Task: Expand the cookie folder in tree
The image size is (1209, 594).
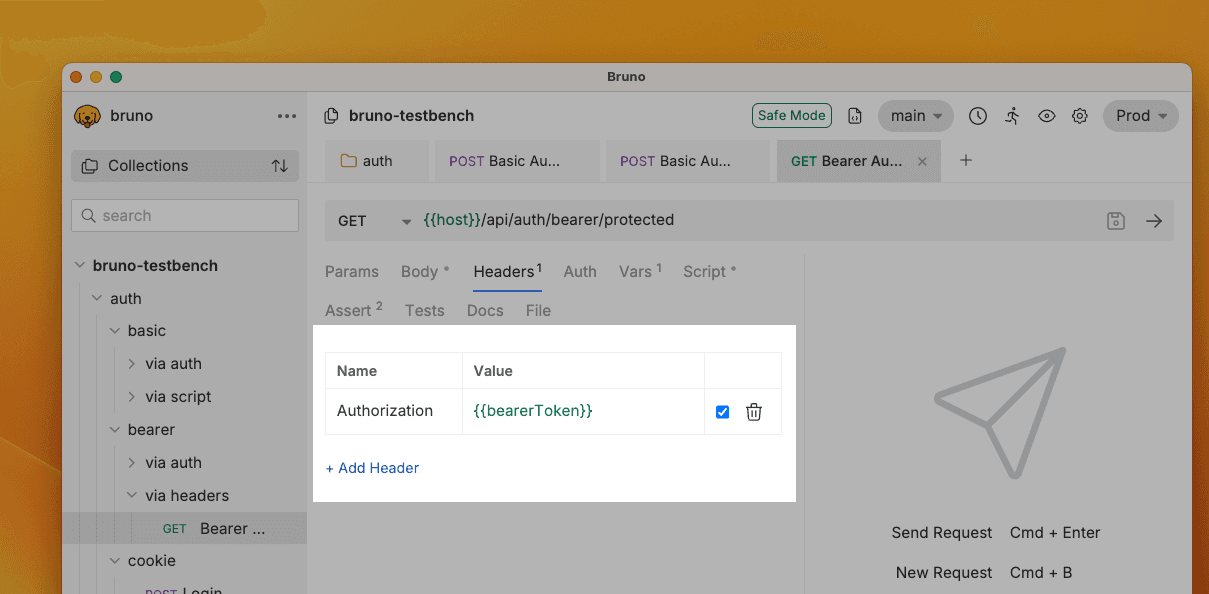Action: point(115,561)
